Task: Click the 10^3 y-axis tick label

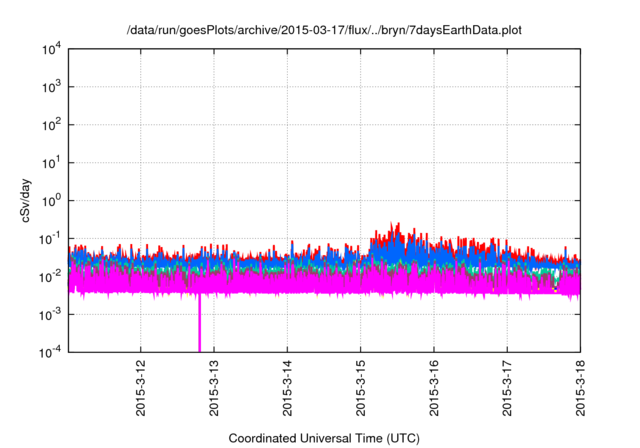Action: (x=51, y=87)
